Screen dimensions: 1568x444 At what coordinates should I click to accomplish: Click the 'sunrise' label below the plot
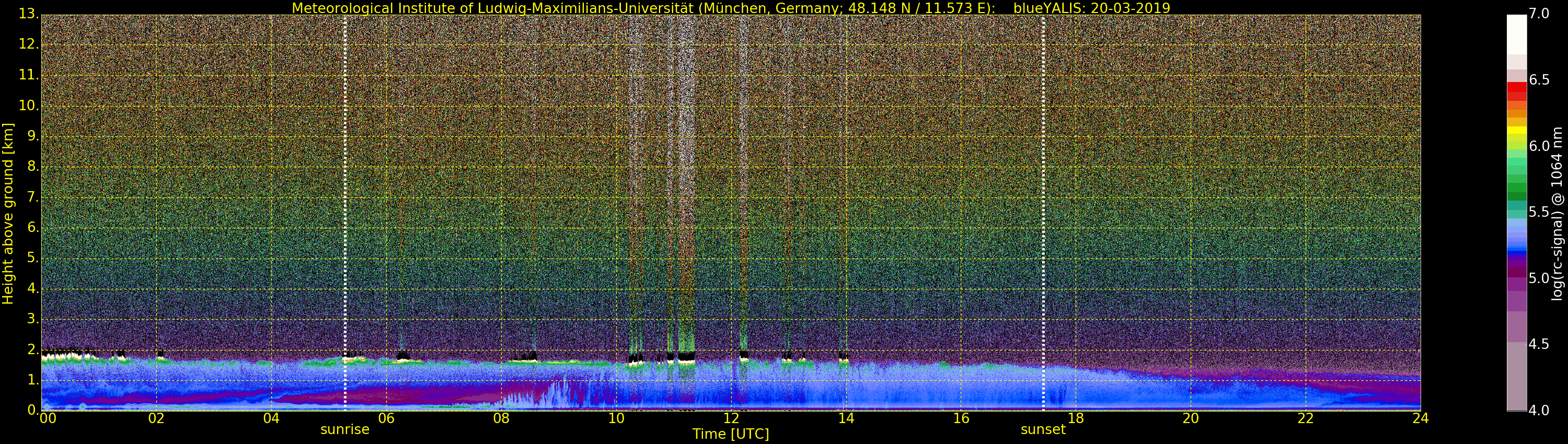click(344, 429)
